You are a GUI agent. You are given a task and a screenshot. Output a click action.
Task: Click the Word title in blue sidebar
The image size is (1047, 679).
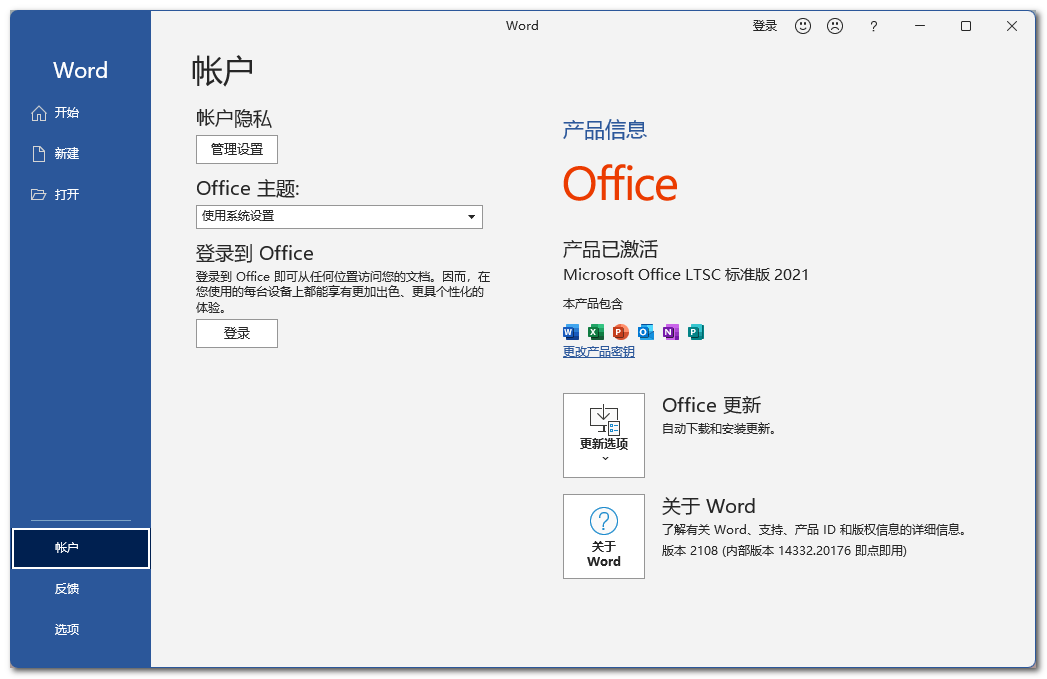(x=80, y=70)
